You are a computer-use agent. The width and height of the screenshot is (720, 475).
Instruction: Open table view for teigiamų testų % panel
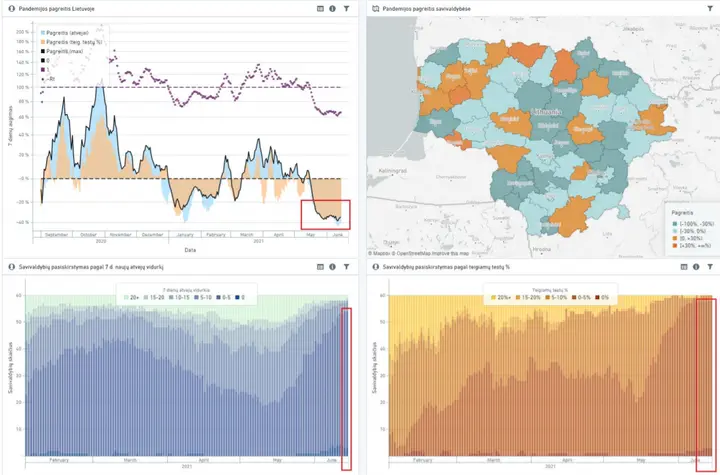(x=684, y=267)
